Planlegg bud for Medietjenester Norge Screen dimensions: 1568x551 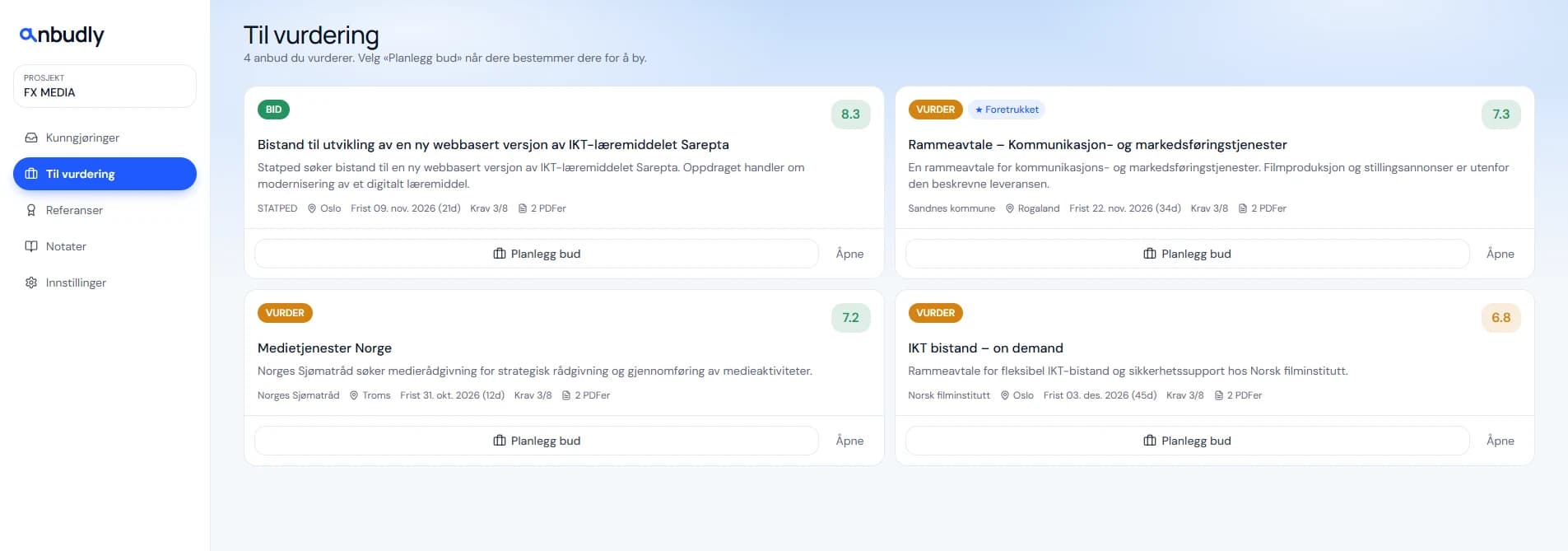537,441
